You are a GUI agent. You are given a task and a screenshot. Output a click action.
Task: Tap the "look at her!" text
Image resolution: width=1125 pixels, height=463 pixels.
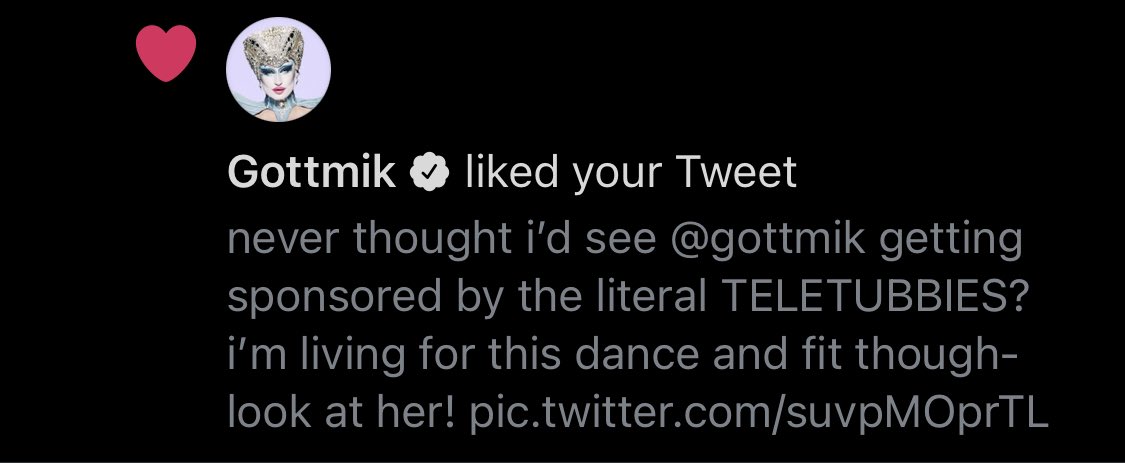coord(342,413)
